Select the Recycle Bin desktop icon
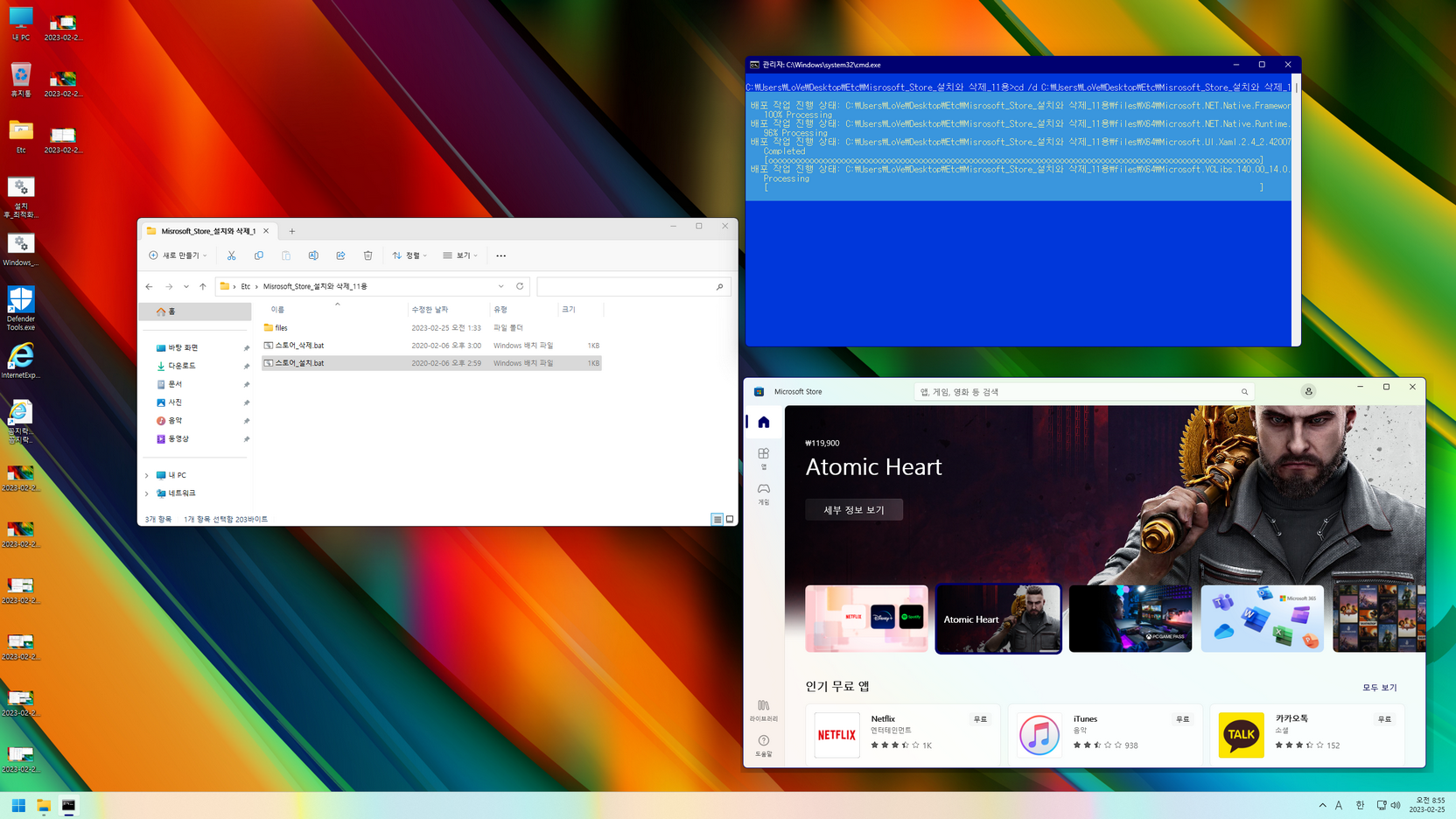The height and width of the screenshot is (819, 1456). [x=21, y=80]
